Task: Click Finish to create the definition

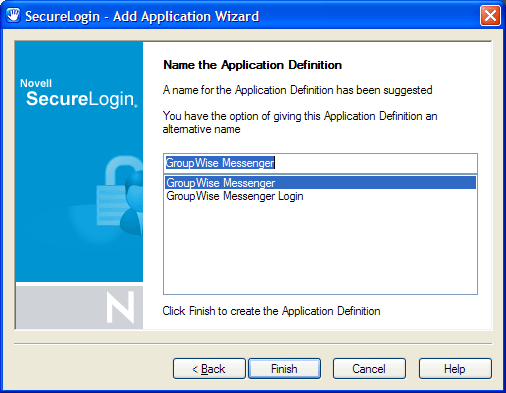Action: pyautogui.click(x=284, y=369)
